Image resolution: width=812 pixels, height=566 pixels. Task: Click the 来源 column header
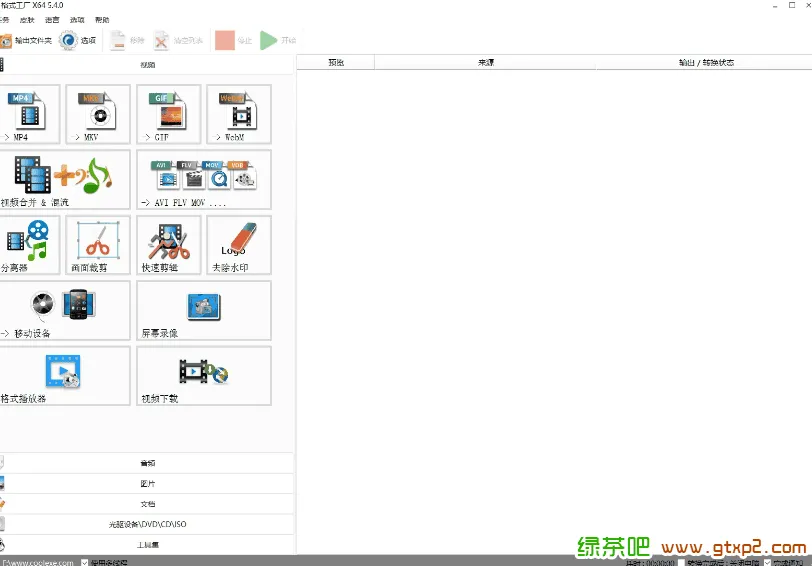pyautogui.click(x=485, y=62)
